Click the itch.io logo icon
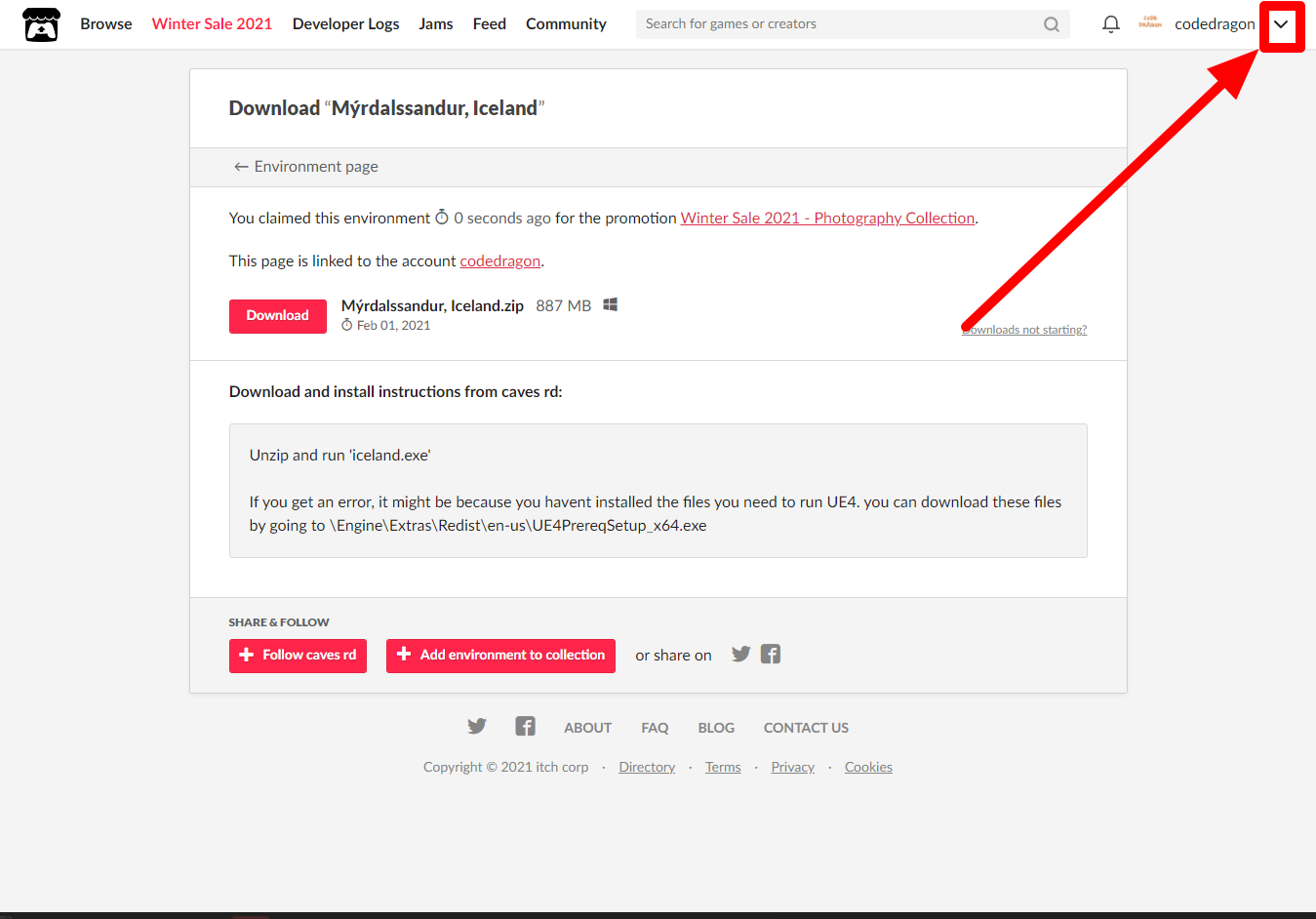 tap(41, 24)
